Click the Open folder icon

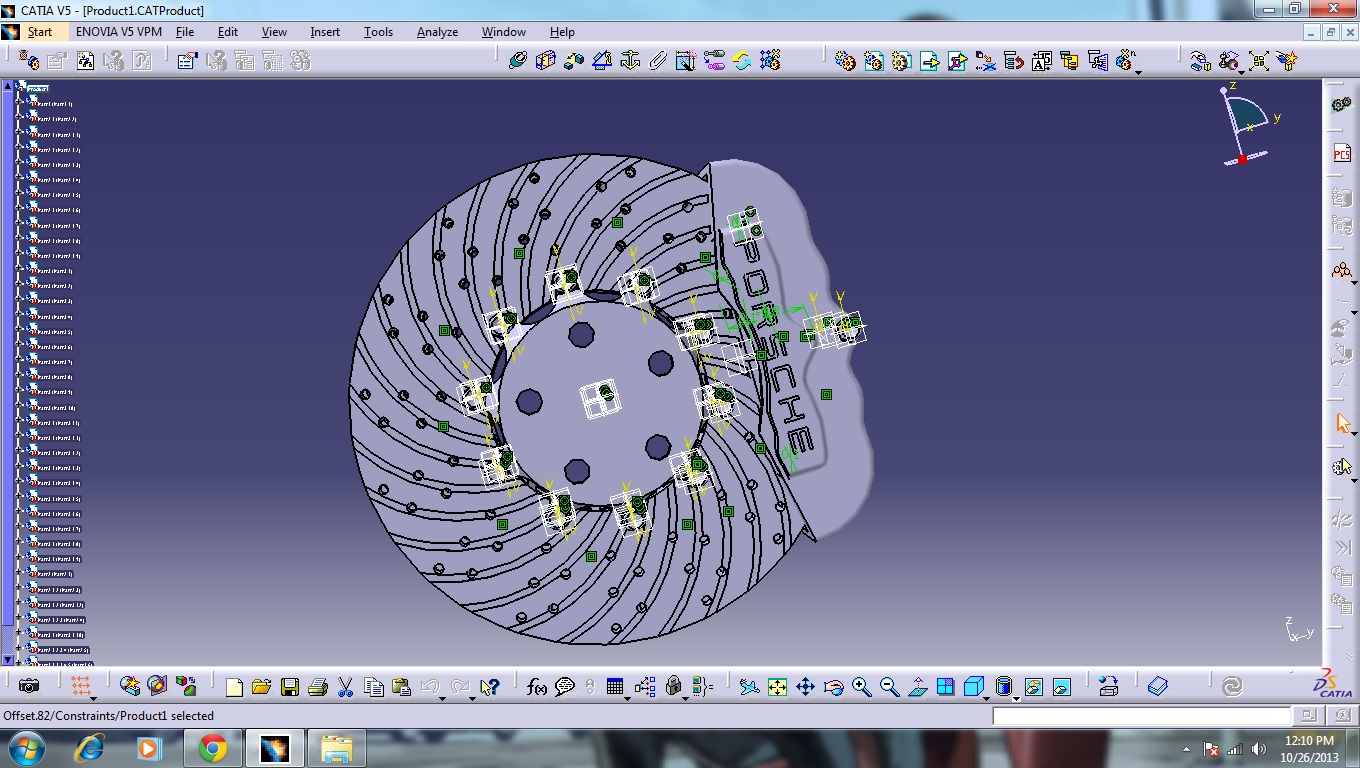[x=262, y=687]
